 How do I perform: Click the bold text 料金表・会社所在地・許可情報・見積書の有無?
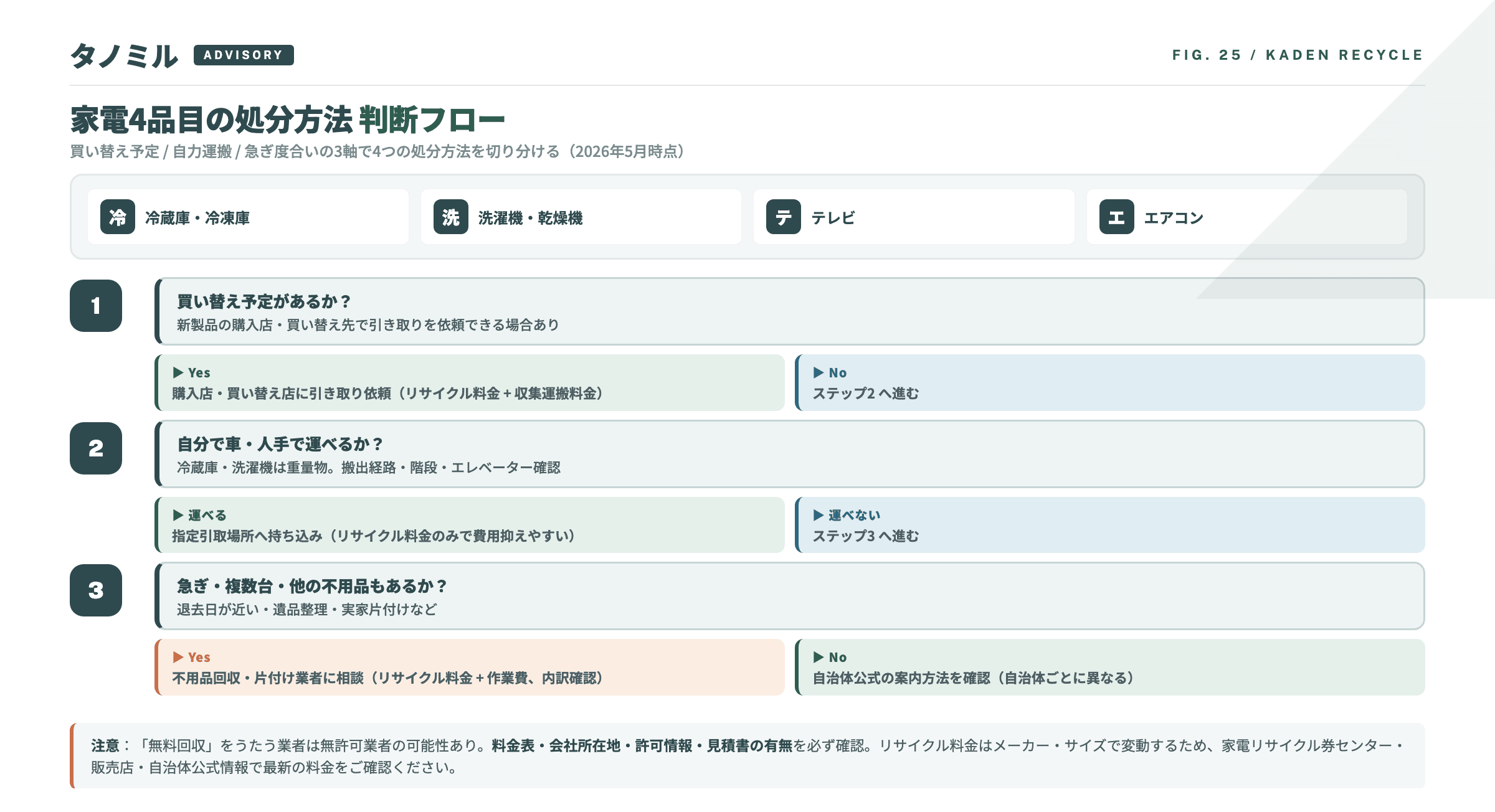click(642, 745)
